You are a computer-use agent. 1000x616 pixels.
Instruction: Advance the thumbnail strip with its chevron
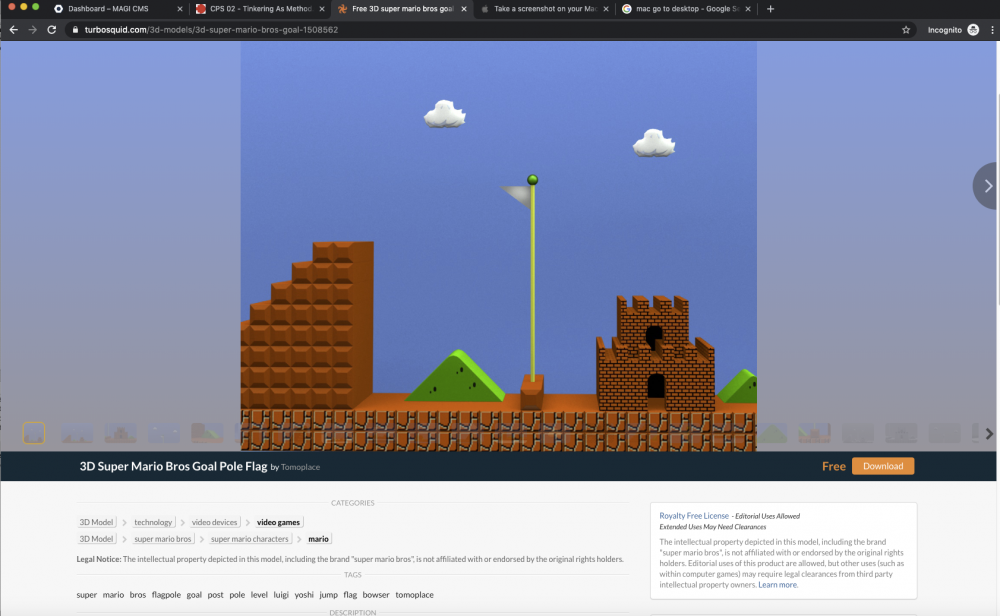coord(989,434)
